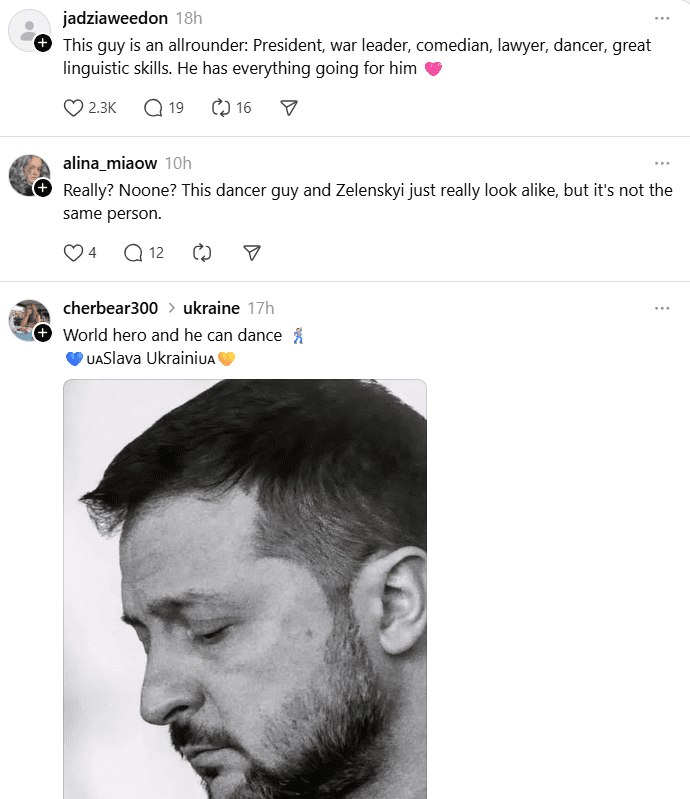The image size is (690, 799).
Task: Repost alina_miaow's reply
Action: (202, 253)
